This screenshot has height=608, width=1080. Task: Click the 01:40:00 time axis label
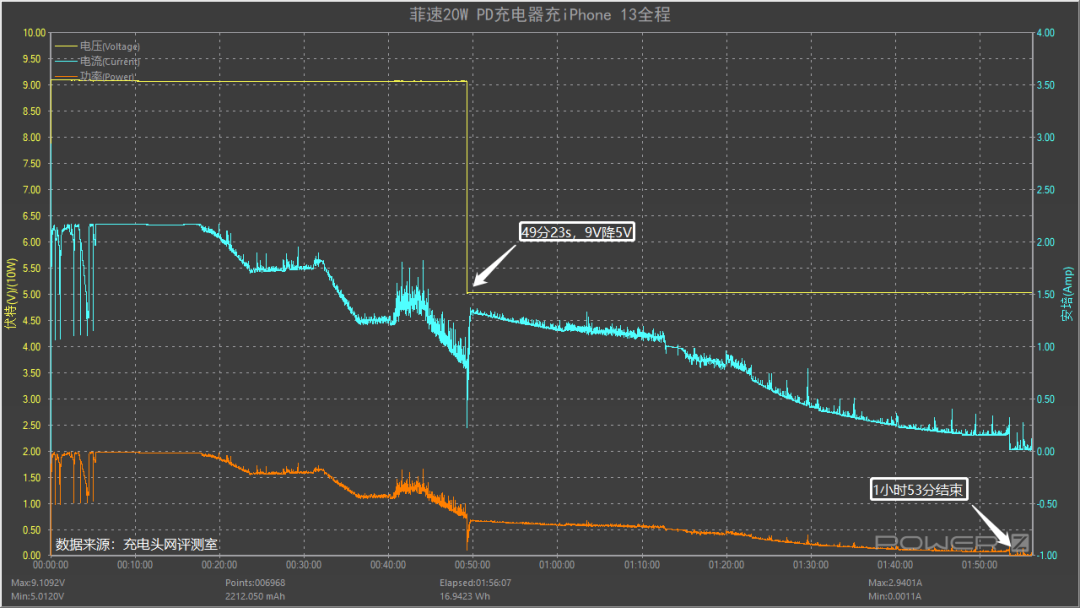(x=895, y=565)
